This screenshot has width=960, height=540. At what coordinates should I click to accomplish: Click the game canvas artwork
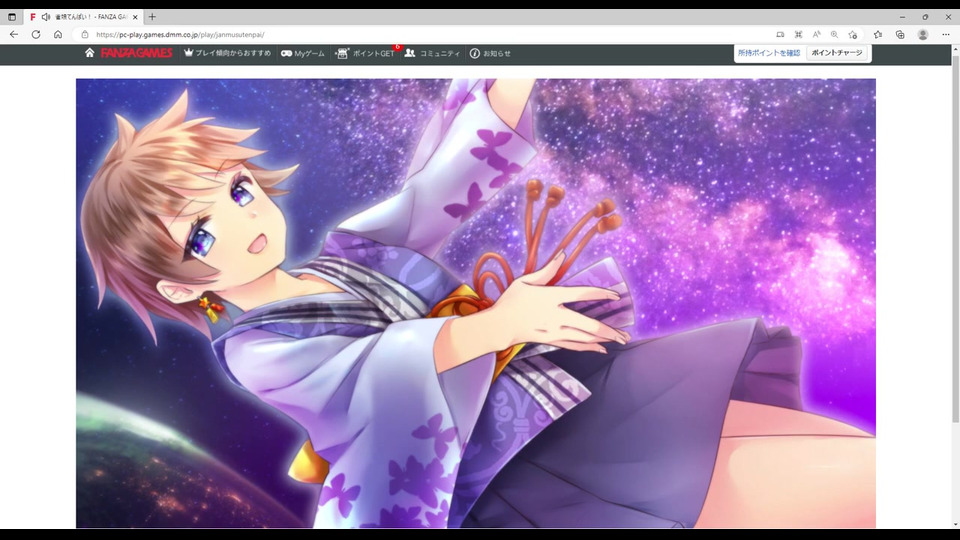pos(476,303)
